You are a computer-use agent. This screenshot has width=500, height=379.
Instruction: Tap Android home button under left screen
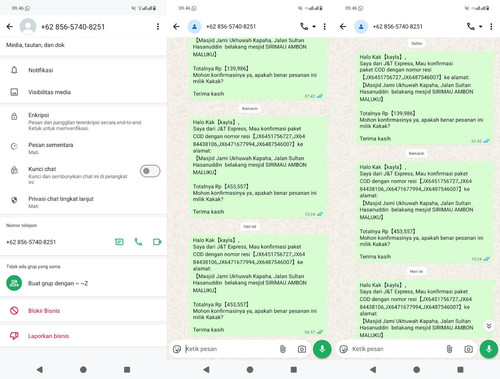(83, 369)
